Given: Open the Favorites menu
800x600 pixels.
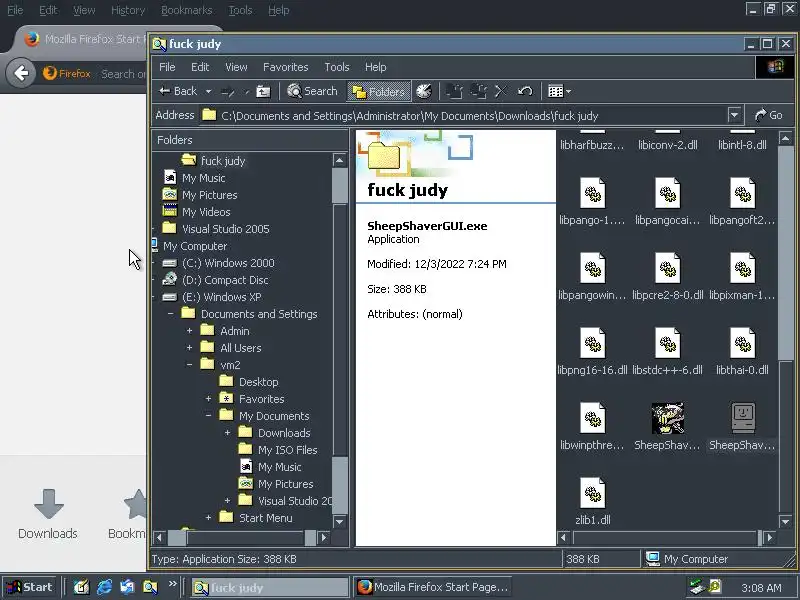Looking at the screenshot, I should (x=286, y=67).
